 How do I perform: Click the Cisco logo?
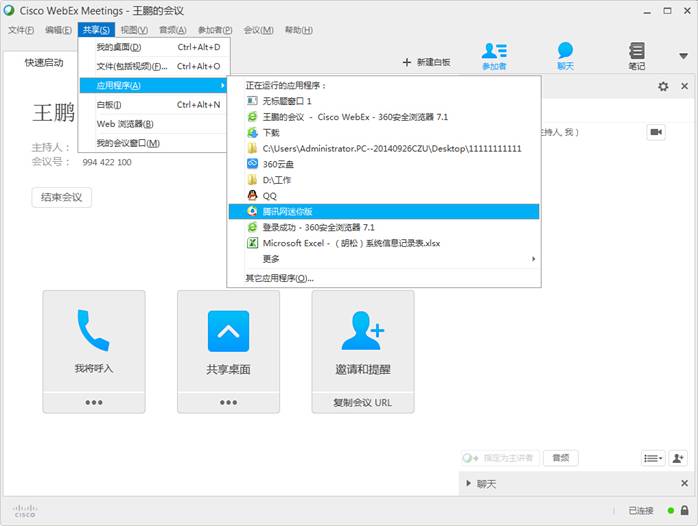click(x=25, y=511)
